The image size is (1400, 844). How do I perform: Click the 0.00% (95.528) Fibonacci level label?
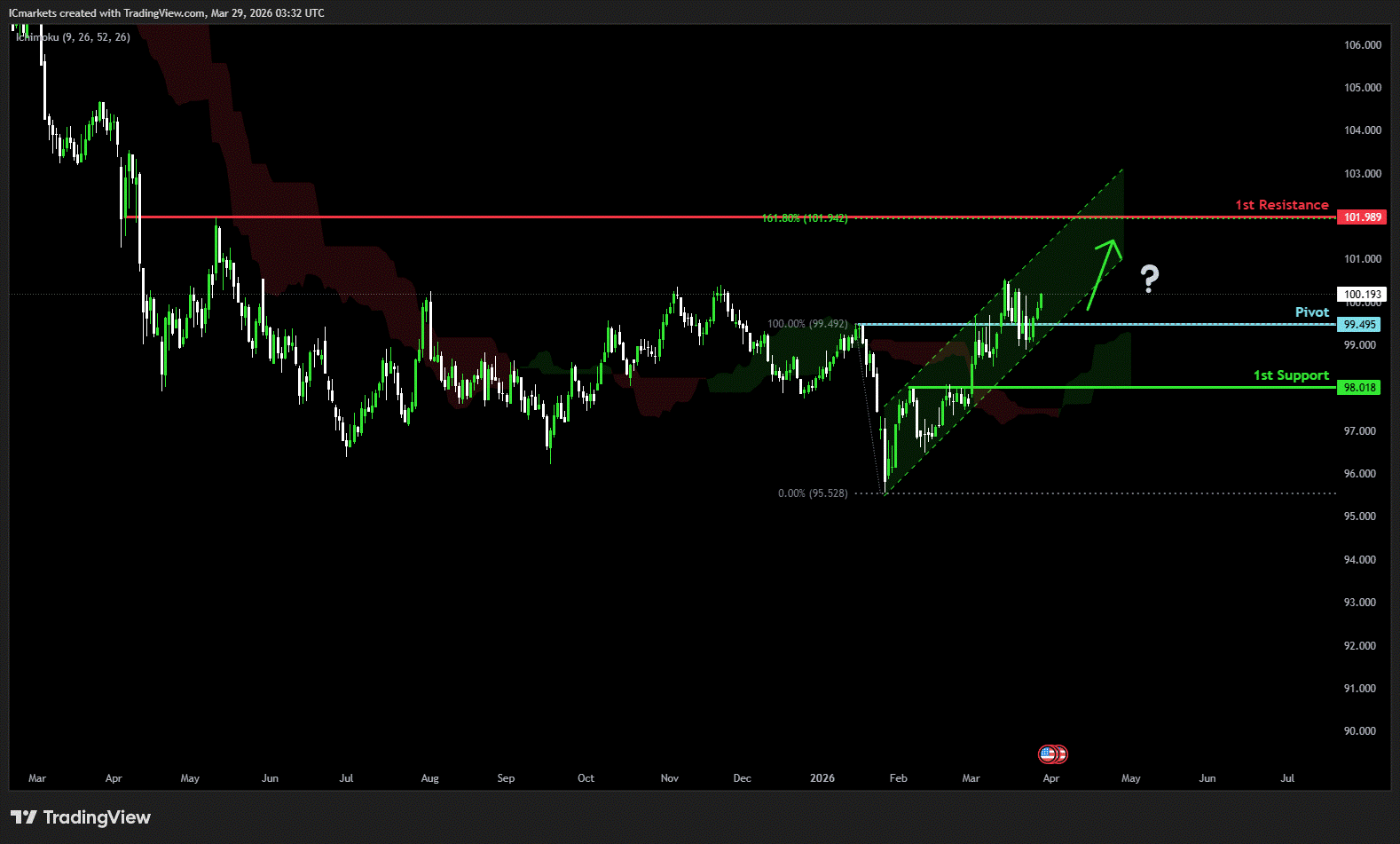point(813,493)
